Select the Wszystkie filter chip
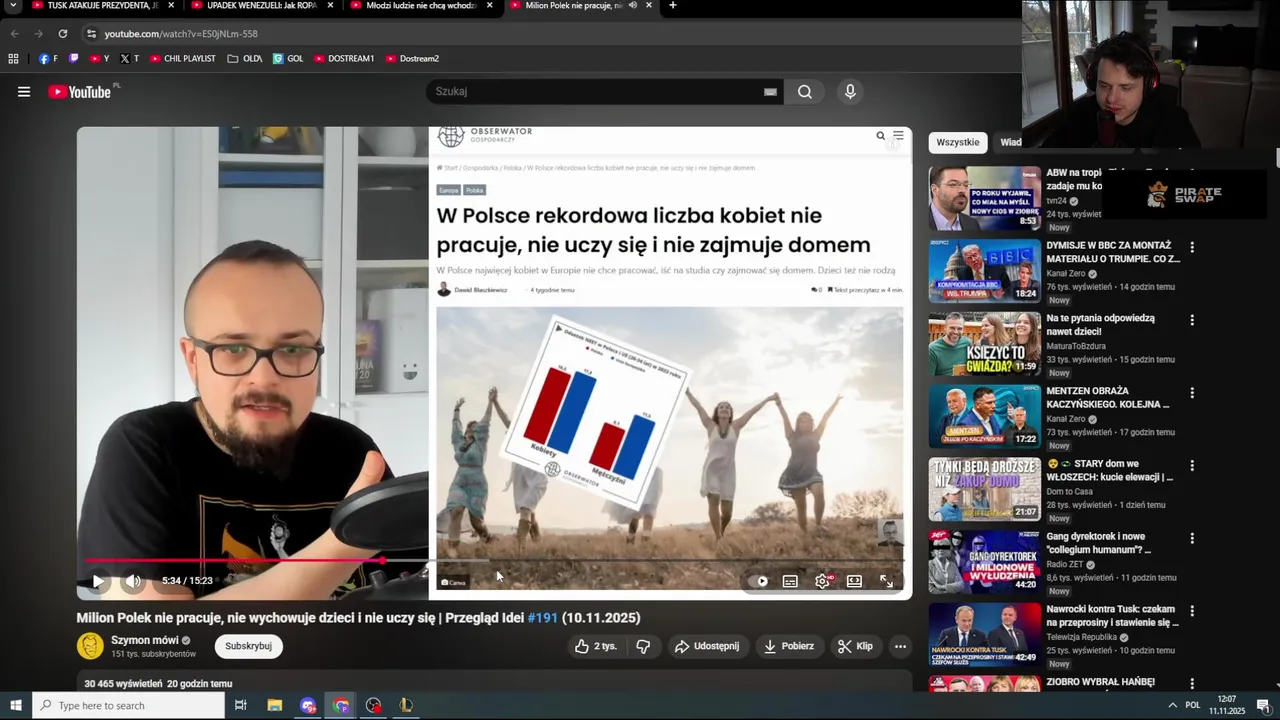The width and height of the screenshot is (1280, 720). click(957, 142)
